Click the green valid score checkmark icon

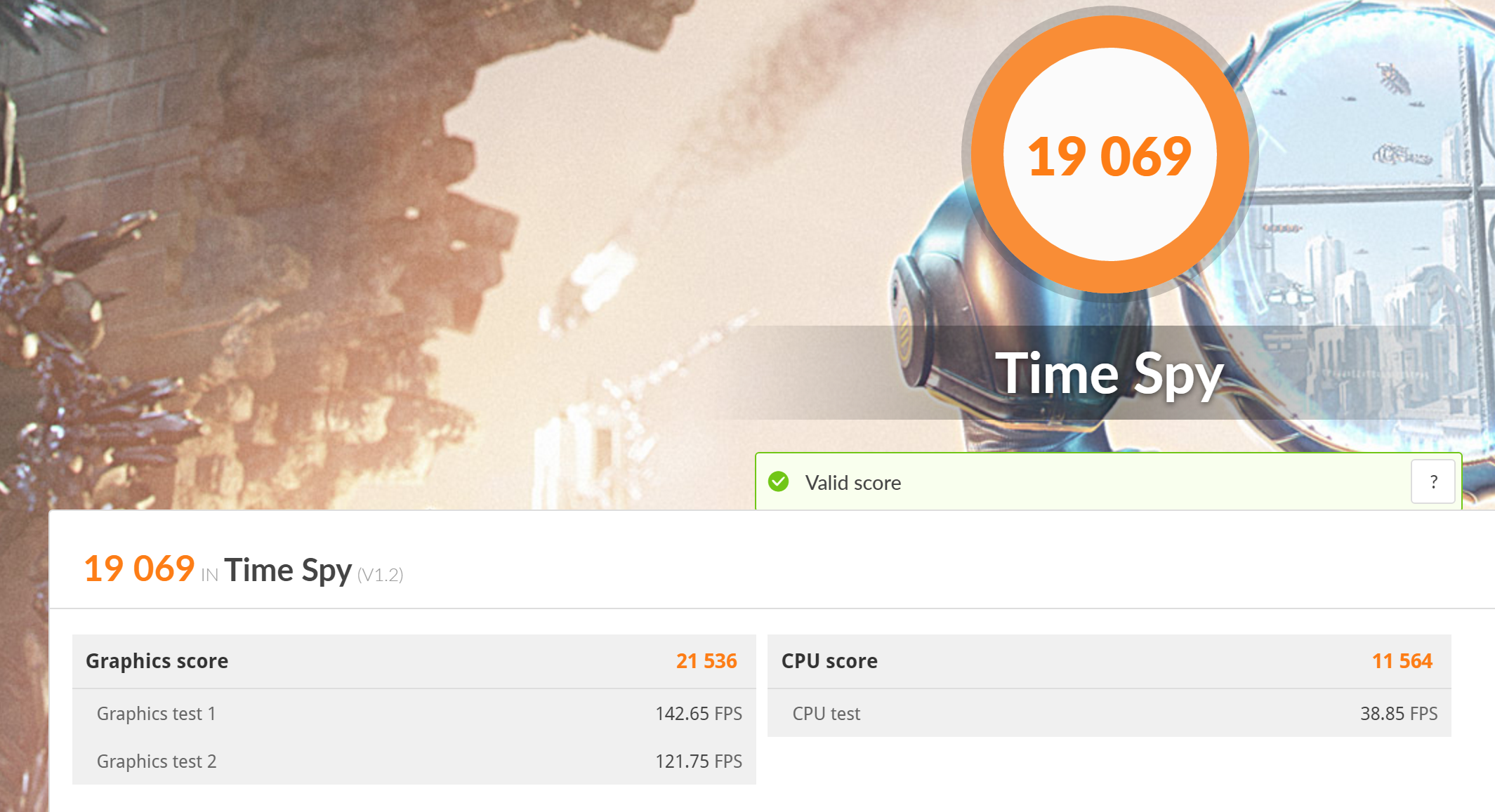click(x=779, y=482)
